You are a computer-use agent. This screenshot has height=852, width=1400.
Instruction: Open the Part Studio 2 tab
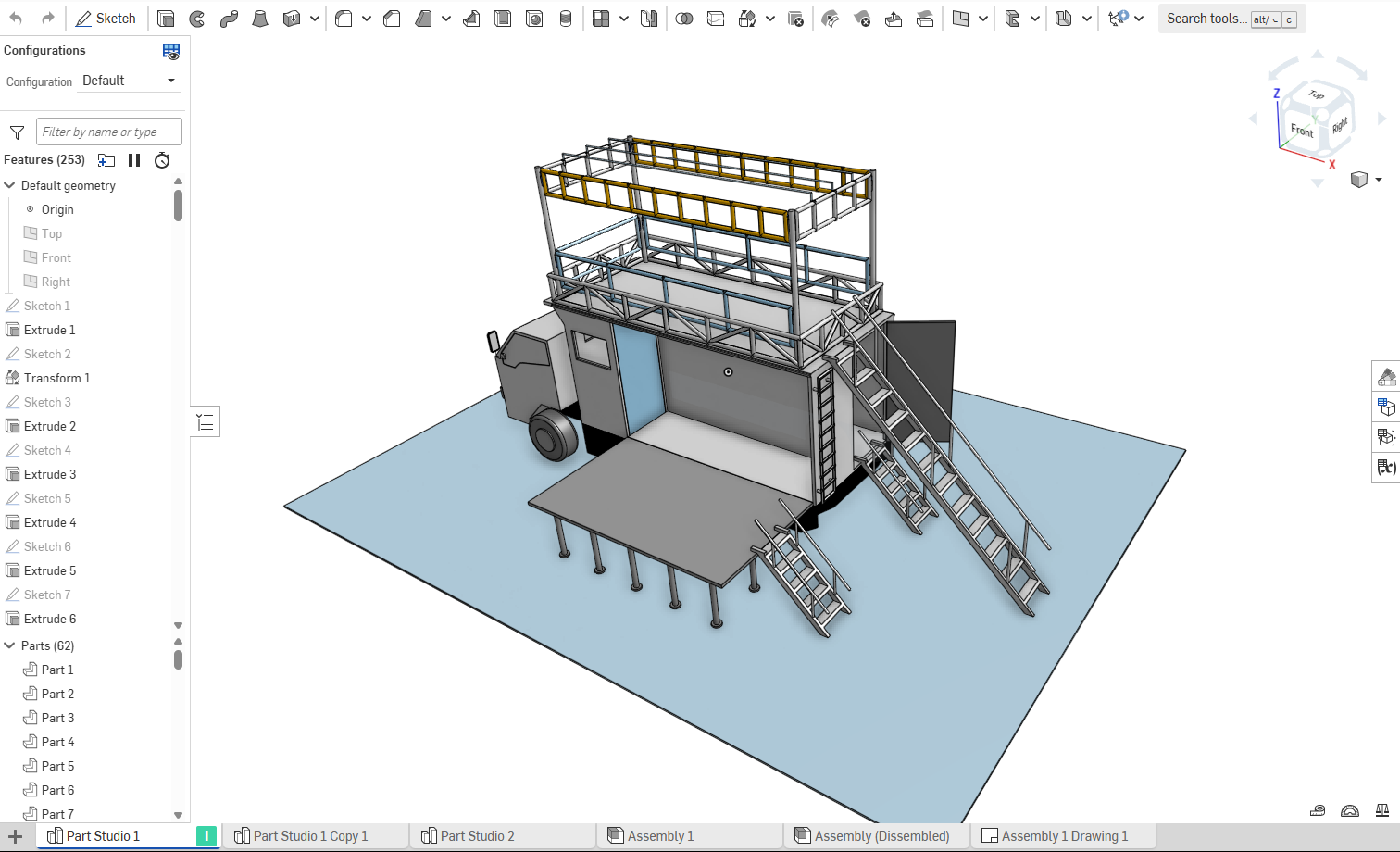[476, 836]
